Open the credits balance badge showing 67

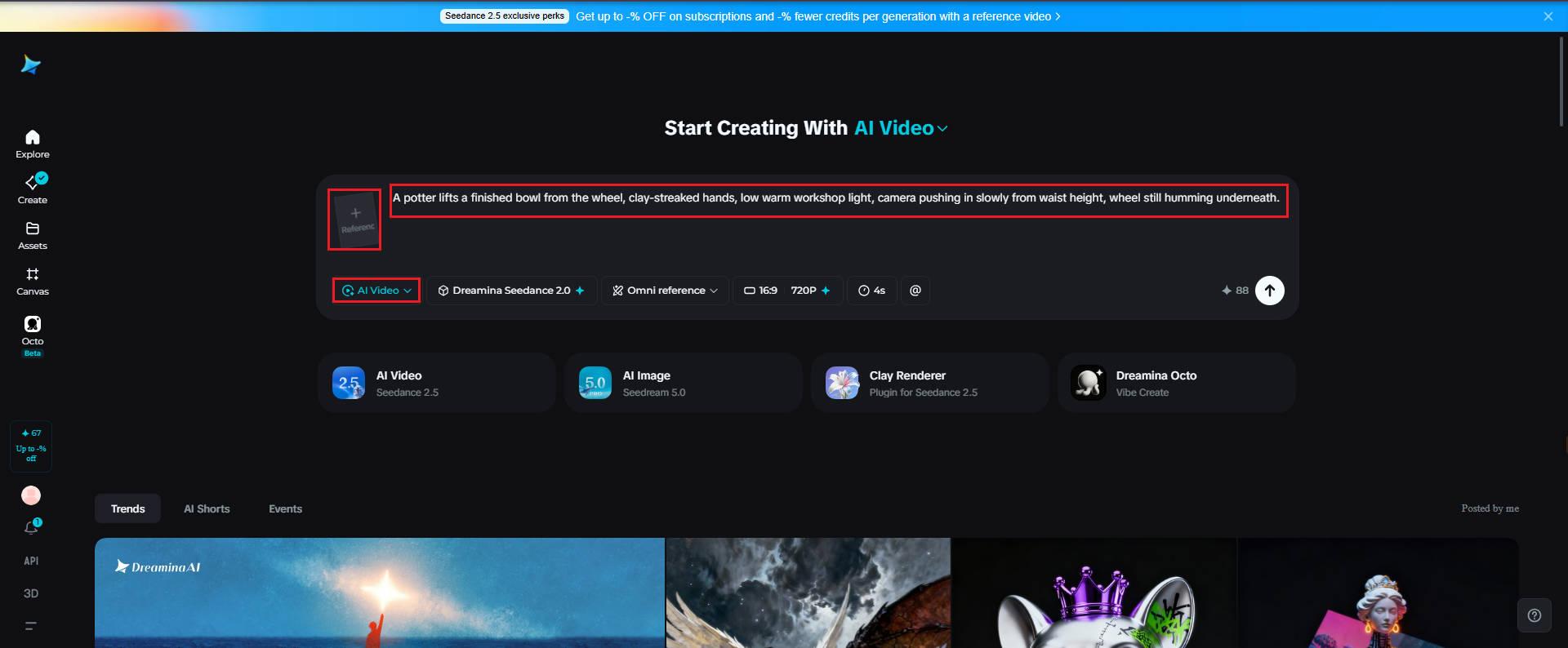pos(31,446)
